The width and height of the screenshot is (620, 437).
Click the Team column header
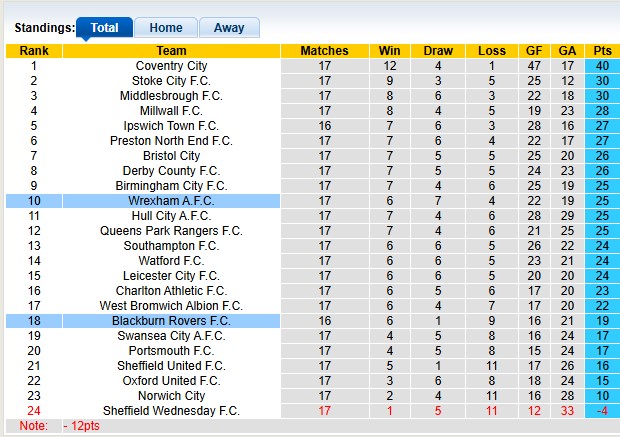click(171, 51)
